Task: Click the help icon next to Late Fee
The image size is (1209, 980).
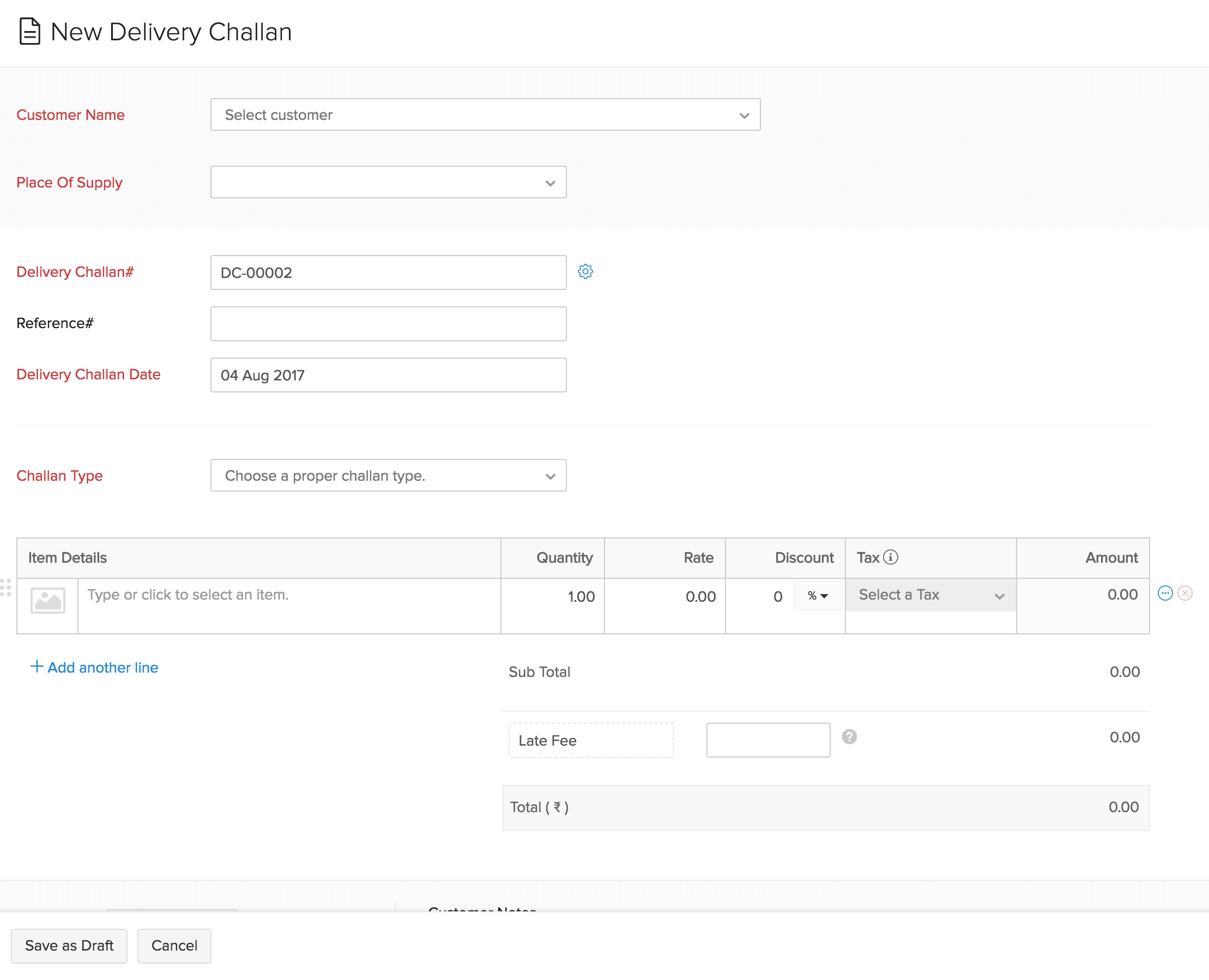Action: point(849,737)
